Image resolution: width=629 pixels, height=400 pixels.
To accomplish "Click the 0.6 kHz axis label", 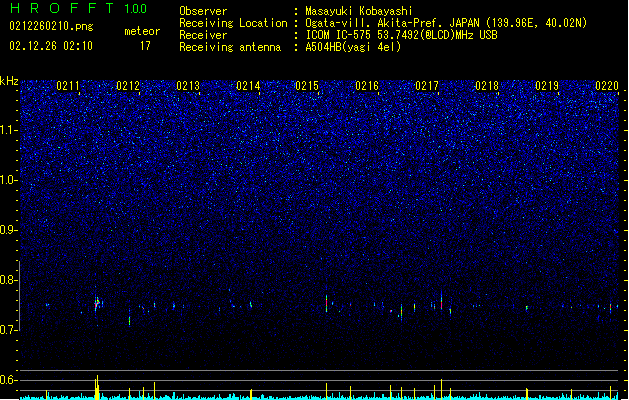I will [8, 380].
